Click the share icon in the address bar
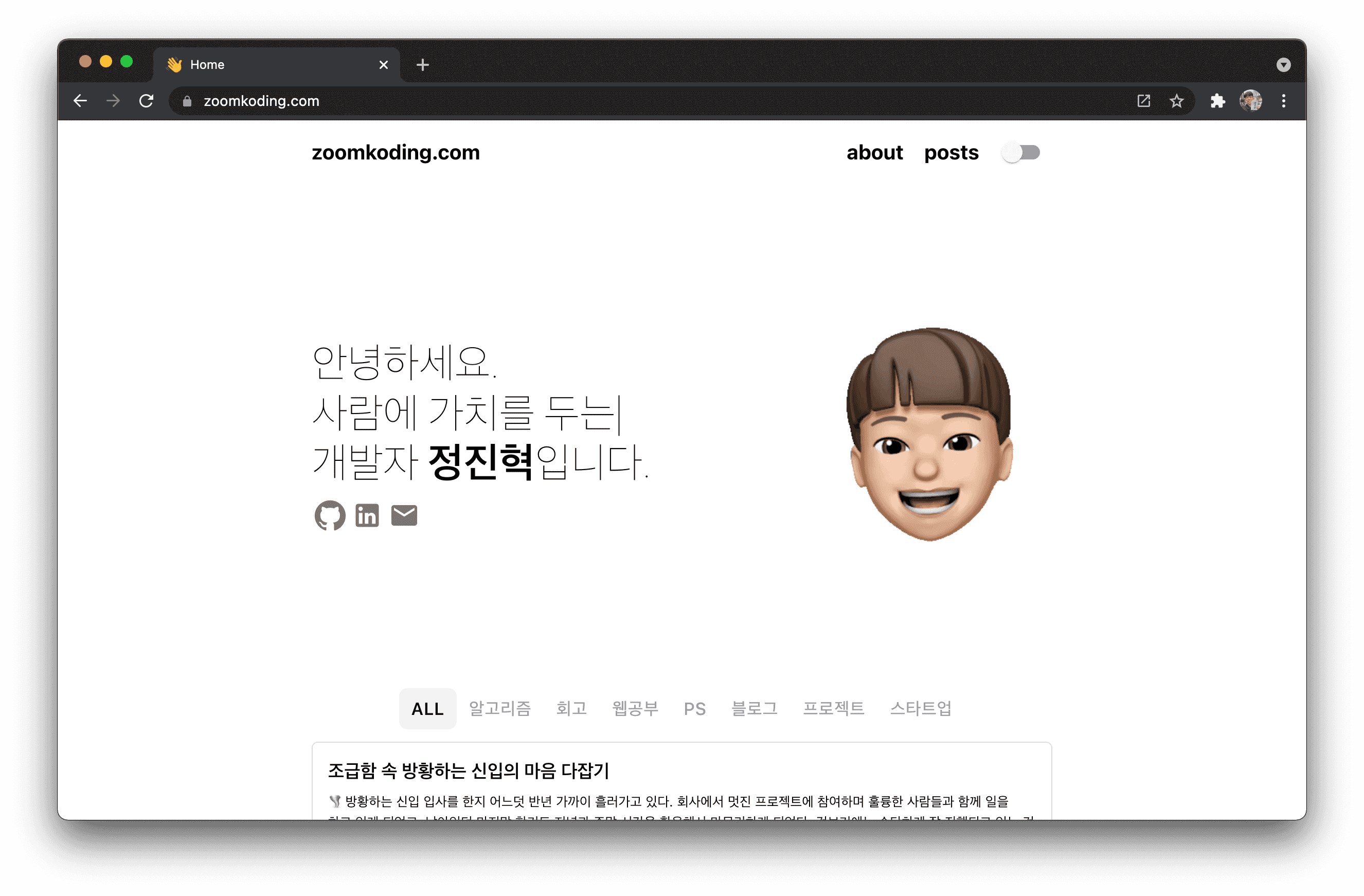Viewport: 1364px width, 896px height. point(1143,101)
